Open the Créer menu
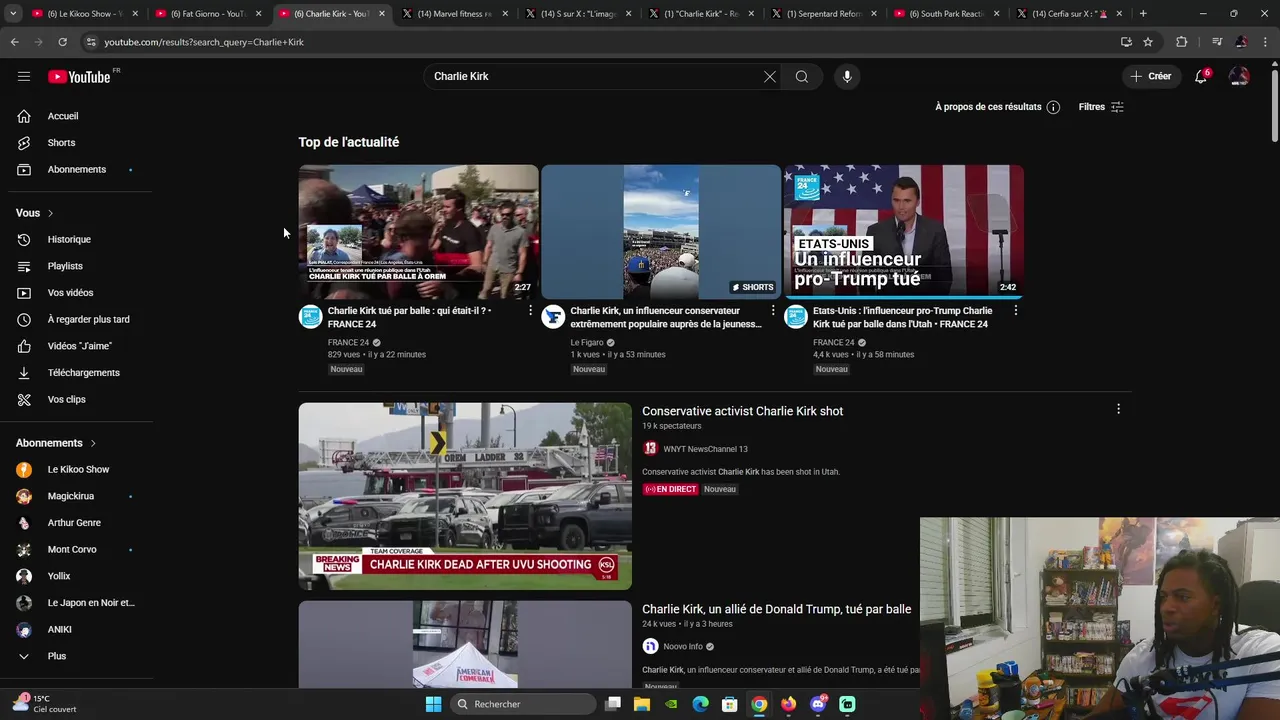The image size is (1280, 720). tap(1150, 76)
